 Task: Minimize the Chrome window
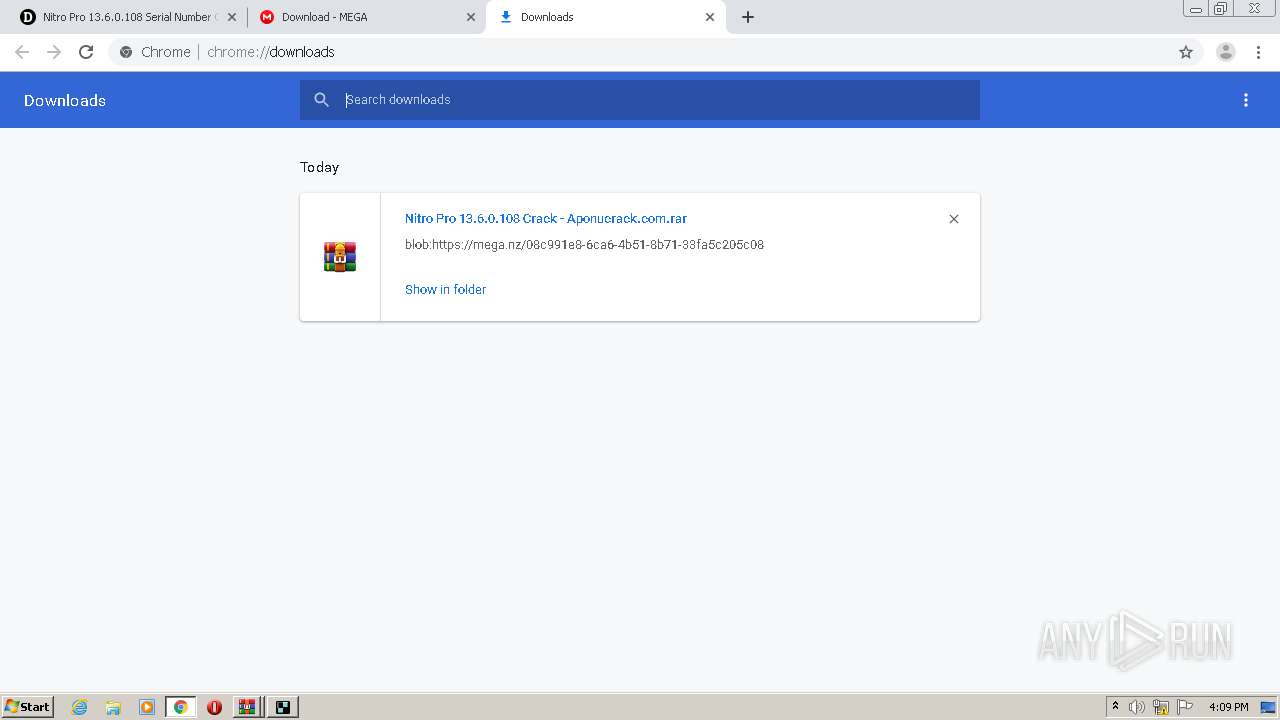(1196, 9)
